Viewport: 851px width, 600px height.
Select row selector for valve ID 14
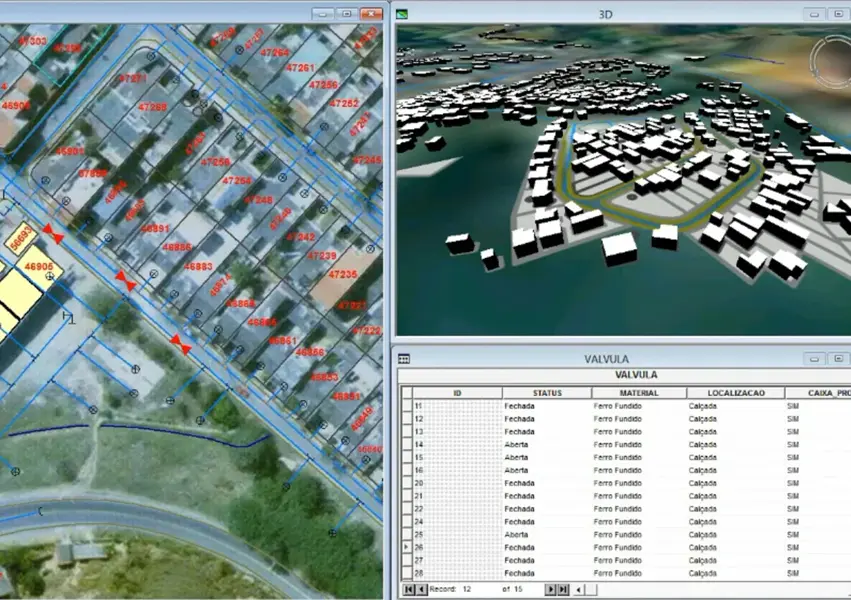coord(407,444)
